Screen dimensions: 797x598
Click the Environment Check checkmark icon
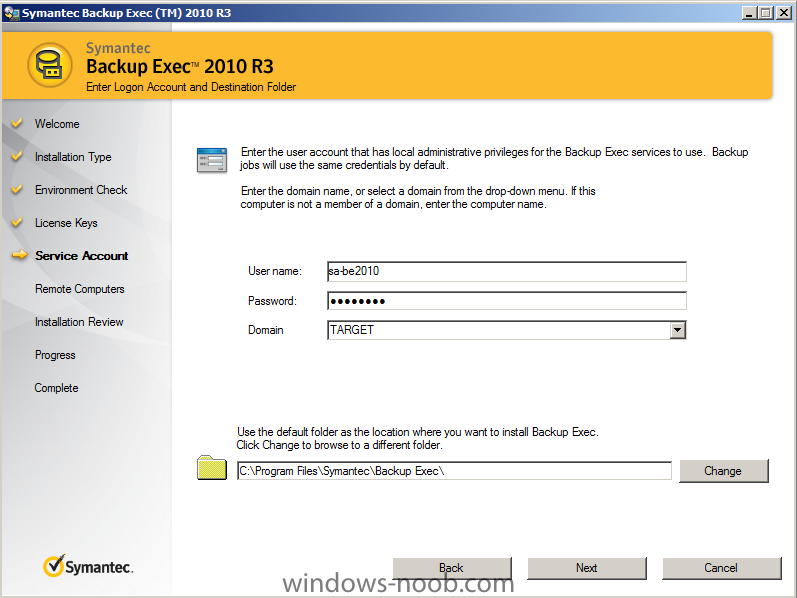(17, 189)
